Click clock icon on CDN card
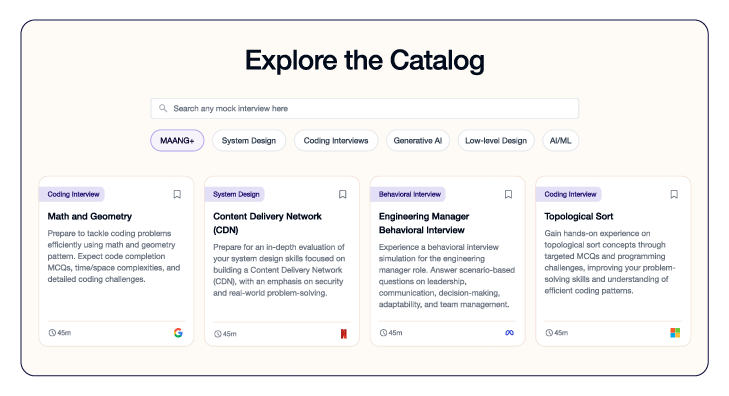Image resolution: width=729 pixels, height=396 pixels. coord(218,334)
